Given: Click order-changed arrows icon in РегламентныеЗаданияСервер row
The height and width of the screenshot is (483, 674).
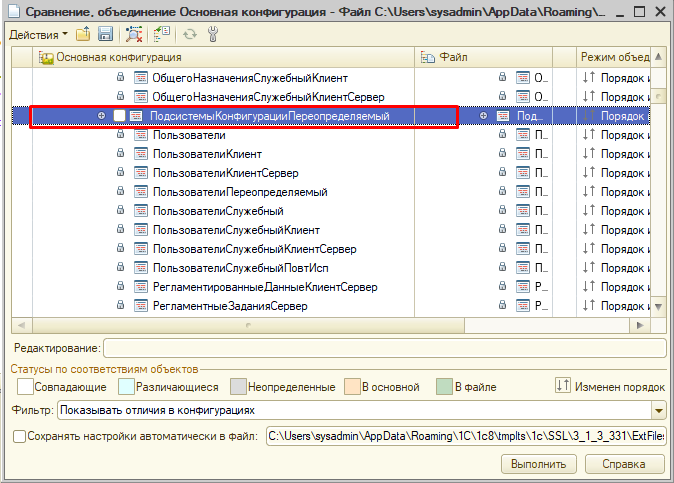Looking at the screenshot, I should (x=589, y=306).
